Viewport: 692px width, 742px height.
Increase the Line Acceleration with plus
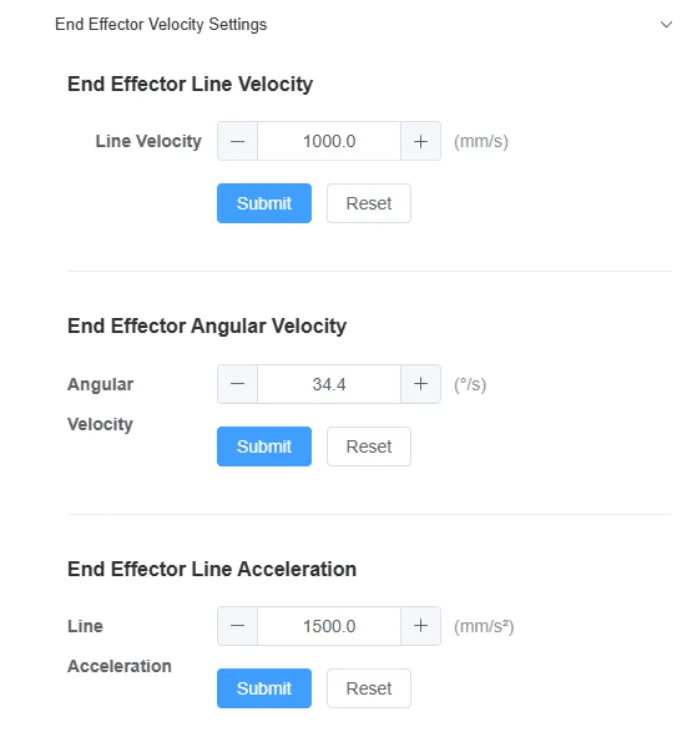(x=421, y=626)
